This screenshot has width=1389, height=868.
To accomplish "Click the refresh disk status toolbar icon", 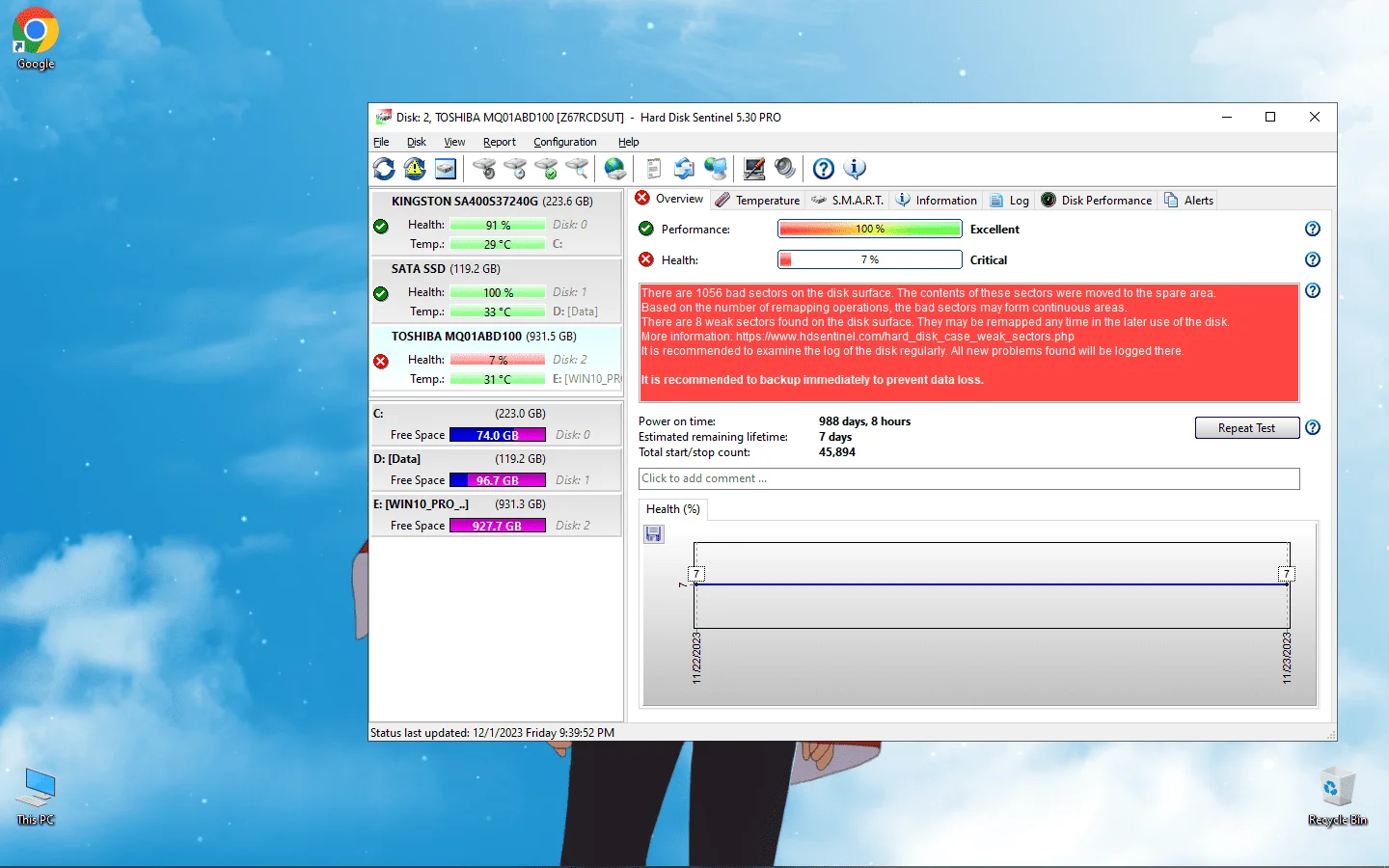I will 384,169.
